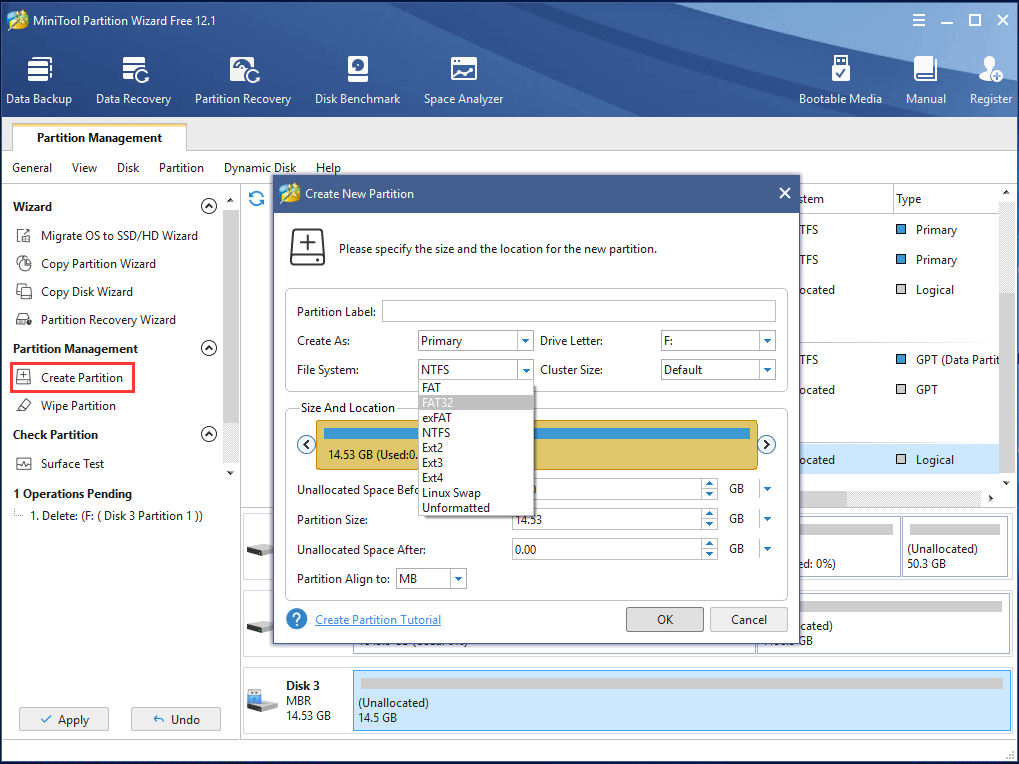Expand the Cluster Size dropdown
This screenshot has height=764, width=1019.
coord(767,370)
